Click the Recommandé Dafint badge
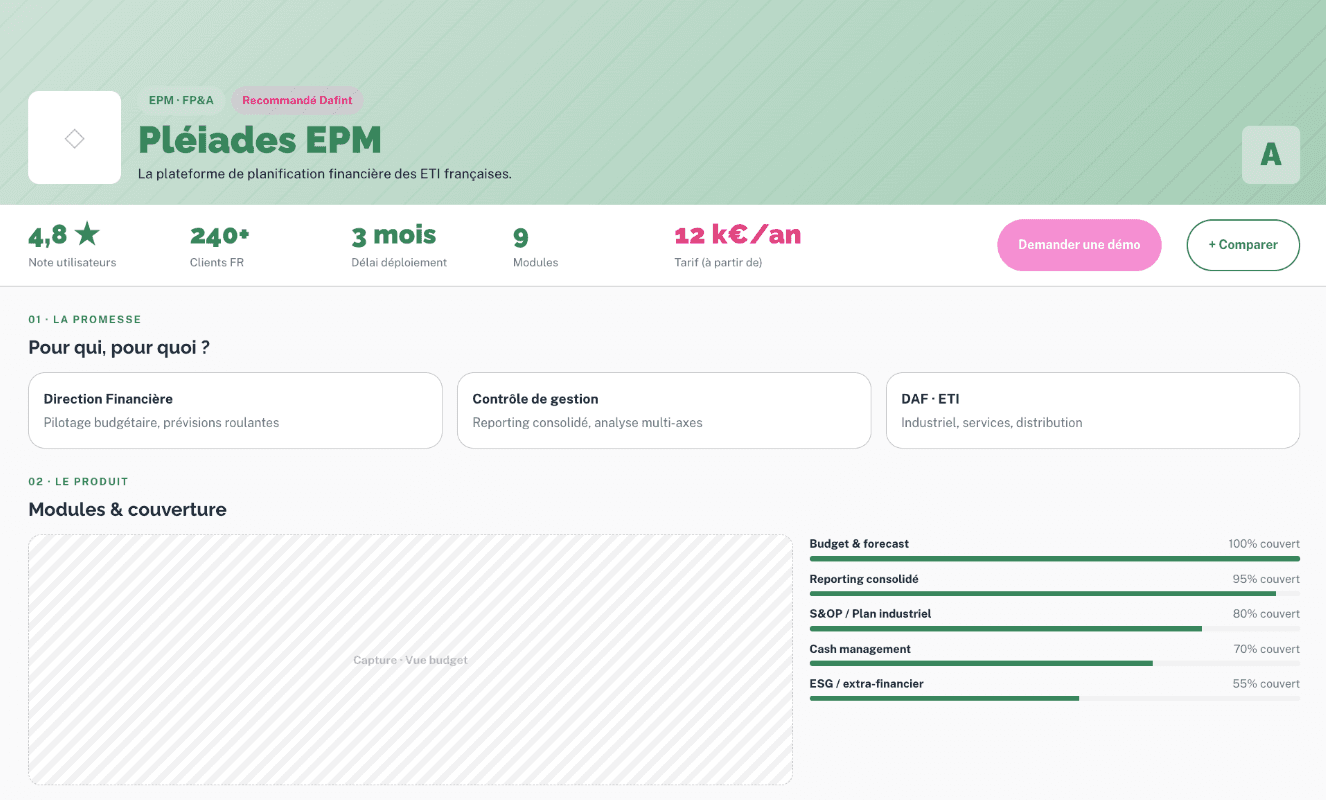This screenshot has width=1326, height=800. pos(297,100)
